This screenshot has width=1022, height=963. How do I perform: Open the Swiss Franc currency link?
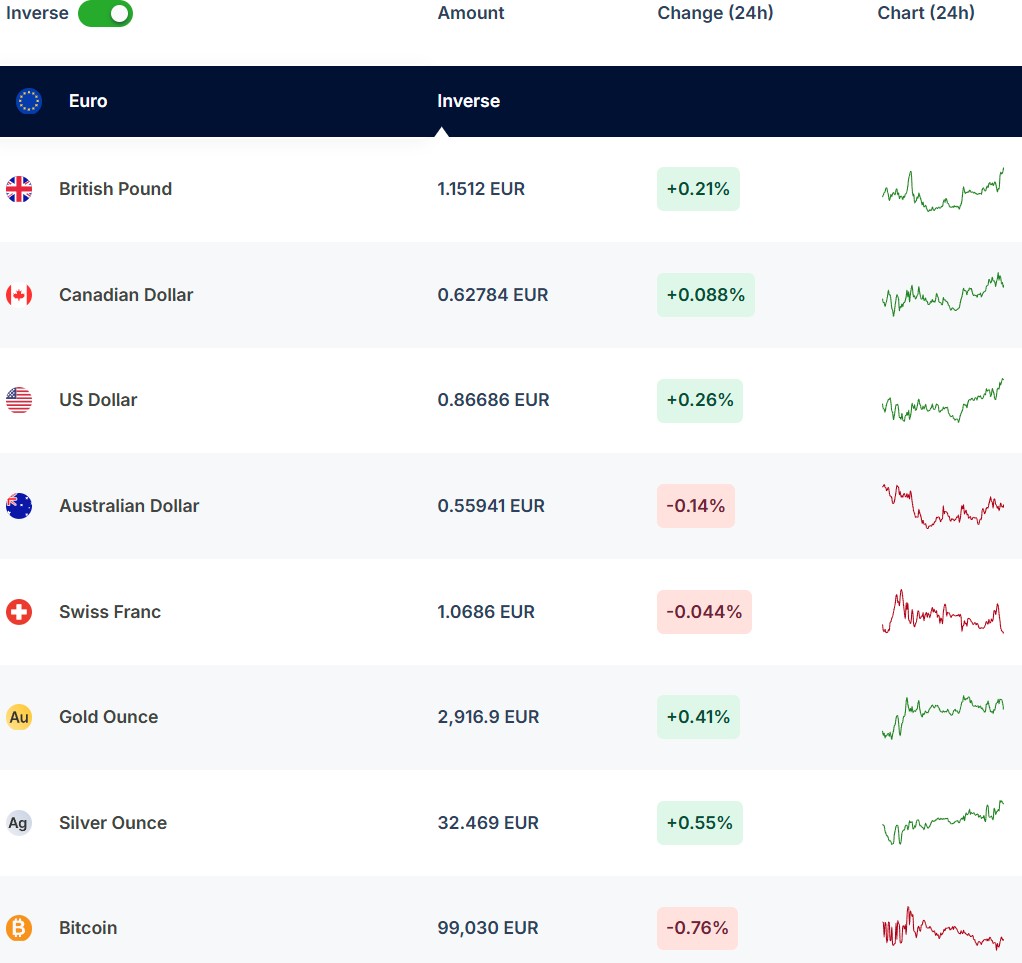coord(109,612)
